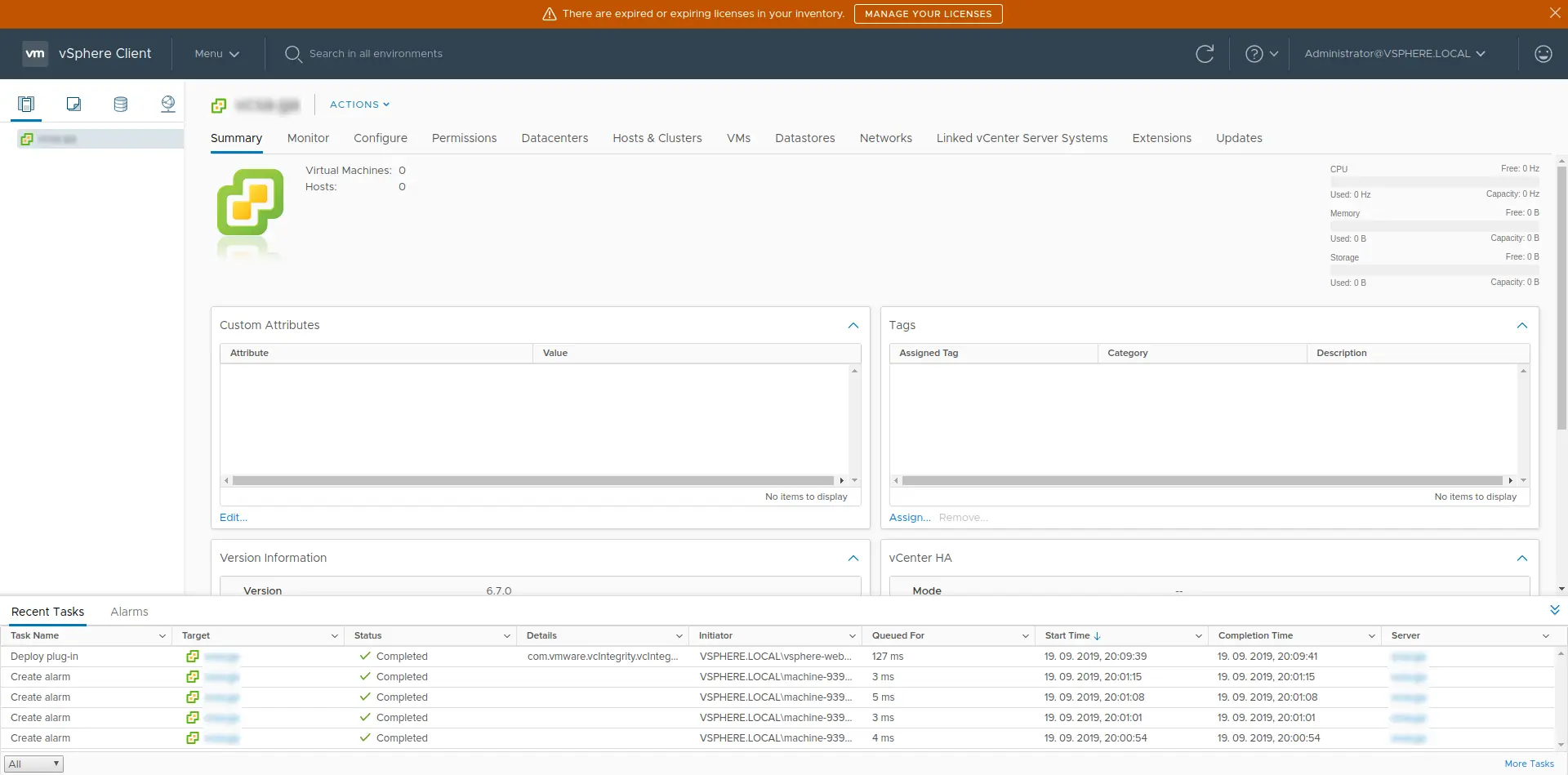The image size is (1568, 775).
Task: Collapse the vCenter HA panel
Action: [1522, 558]
